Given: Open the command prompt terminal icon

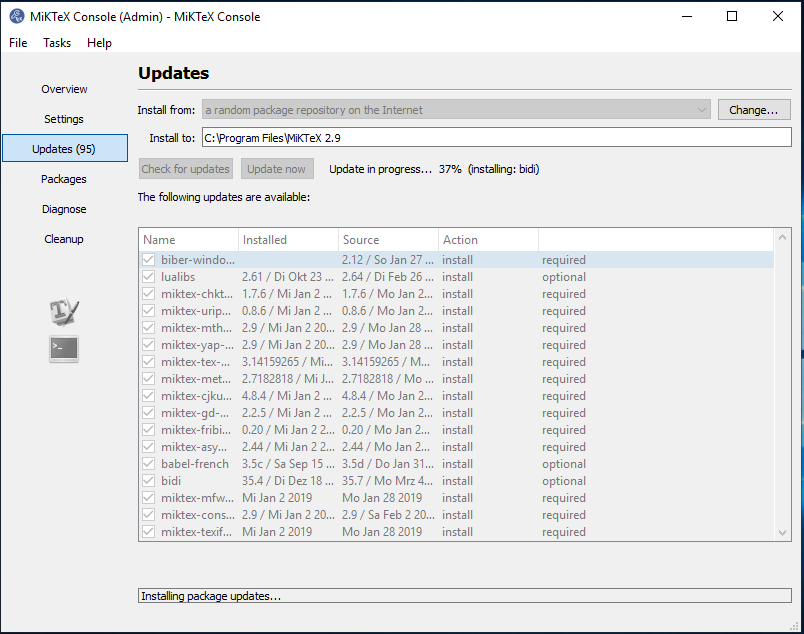Looking at the screenshot, I should click(x=64, y=349).
